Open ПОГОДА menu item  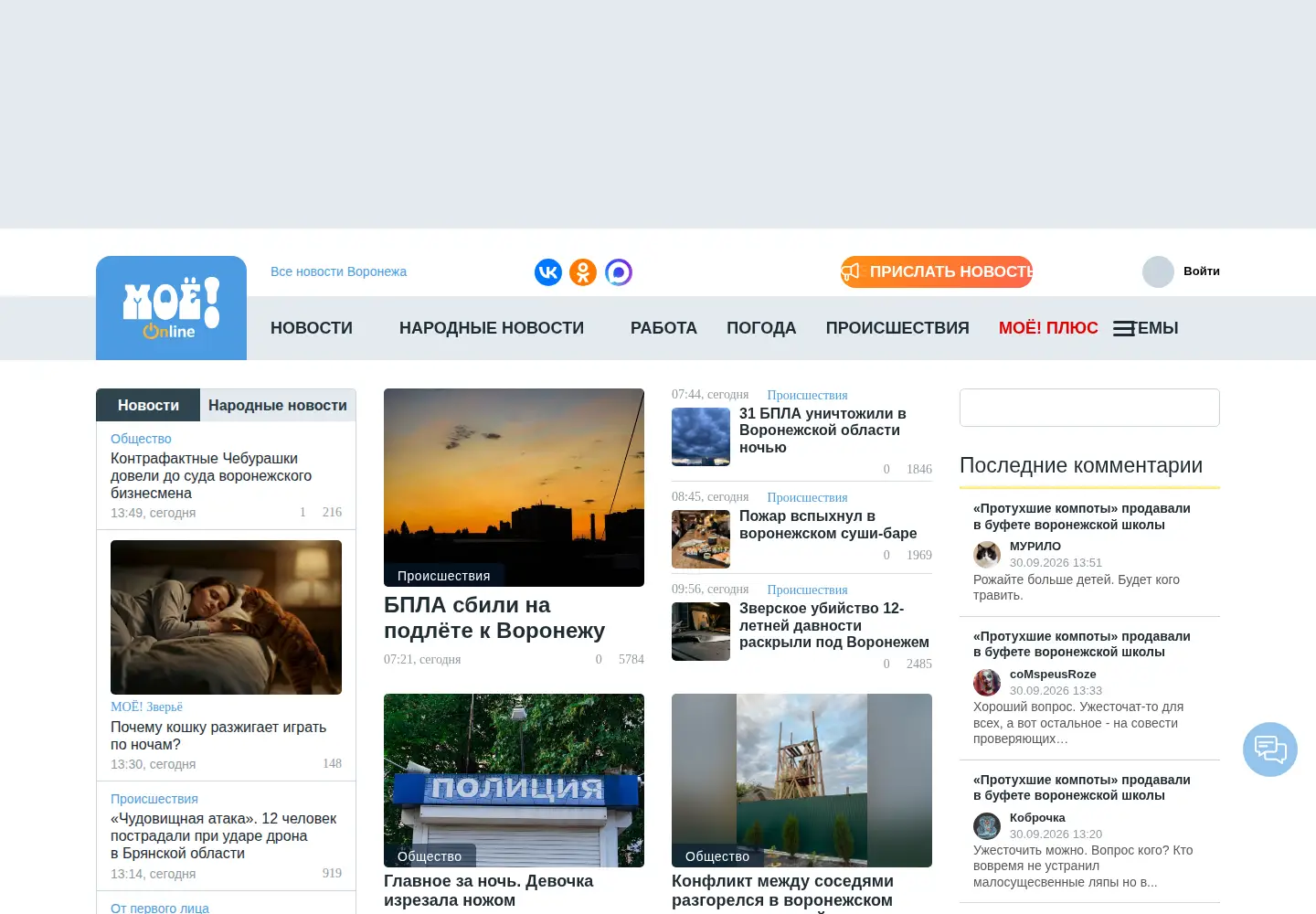761,328
